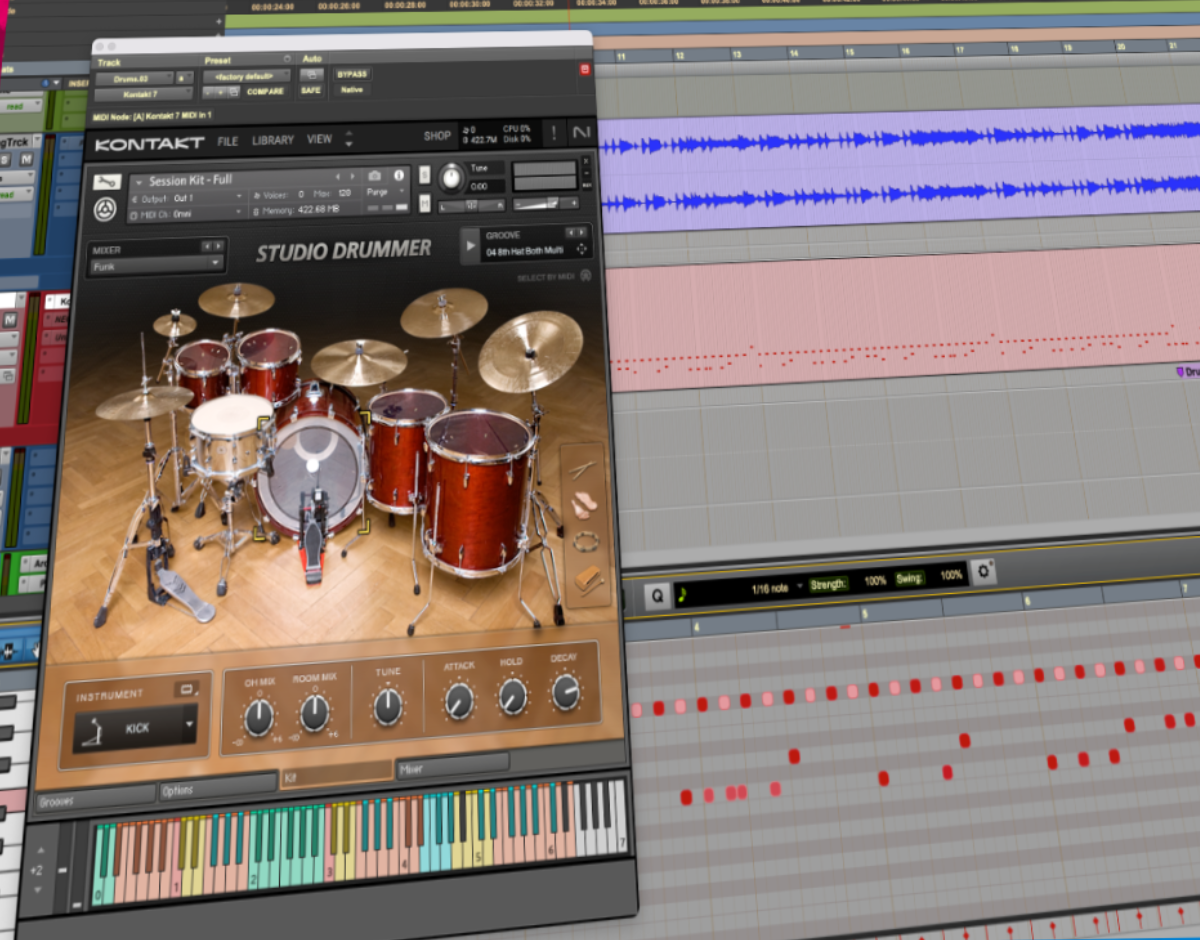Image resolution: width=1200 pixels, height=940 pixels.
Task: Click the red target button in plug-in header
Action: 585,68
